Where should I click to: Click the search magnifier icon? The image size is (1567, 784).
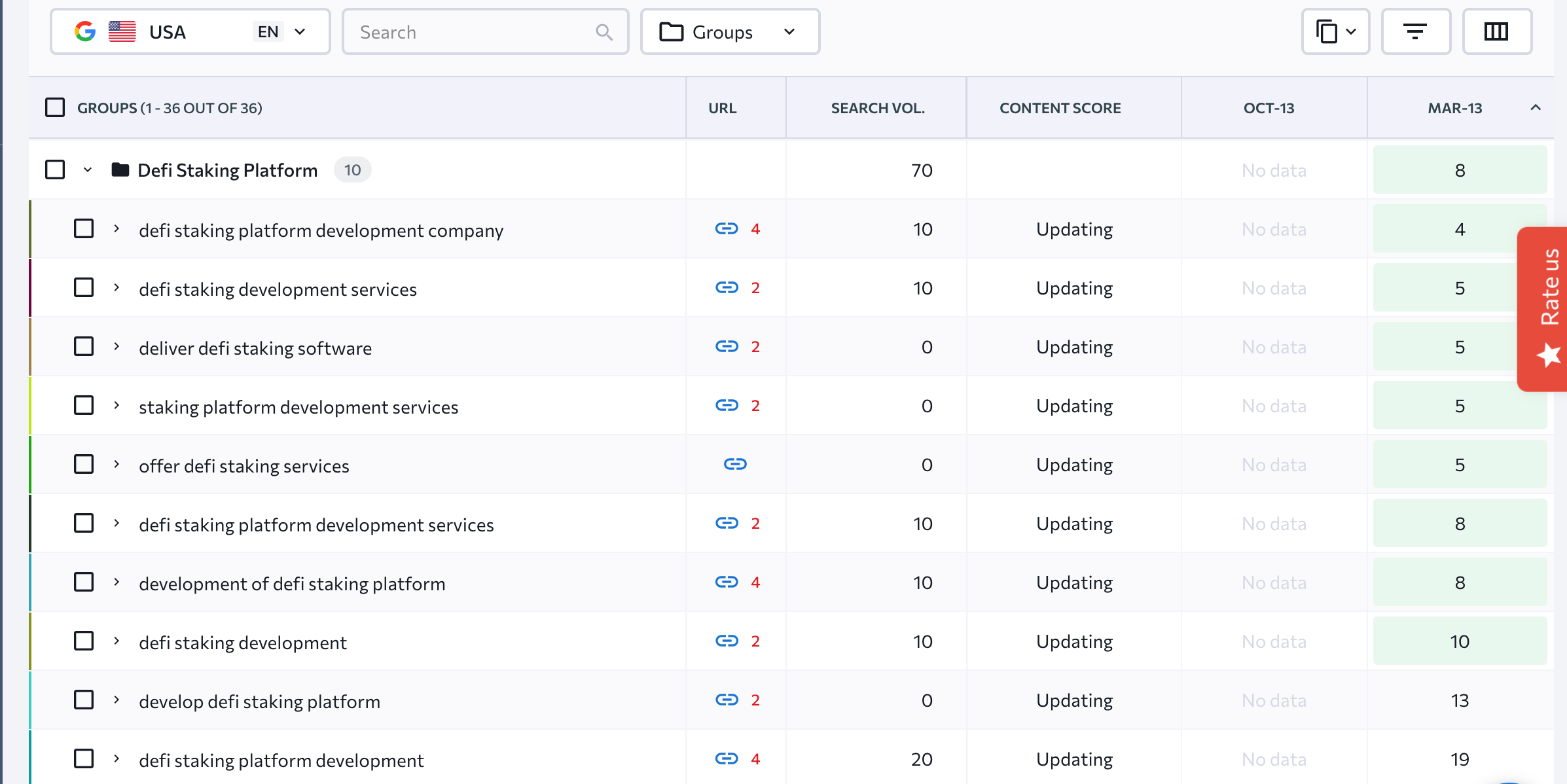click(604, 32)
